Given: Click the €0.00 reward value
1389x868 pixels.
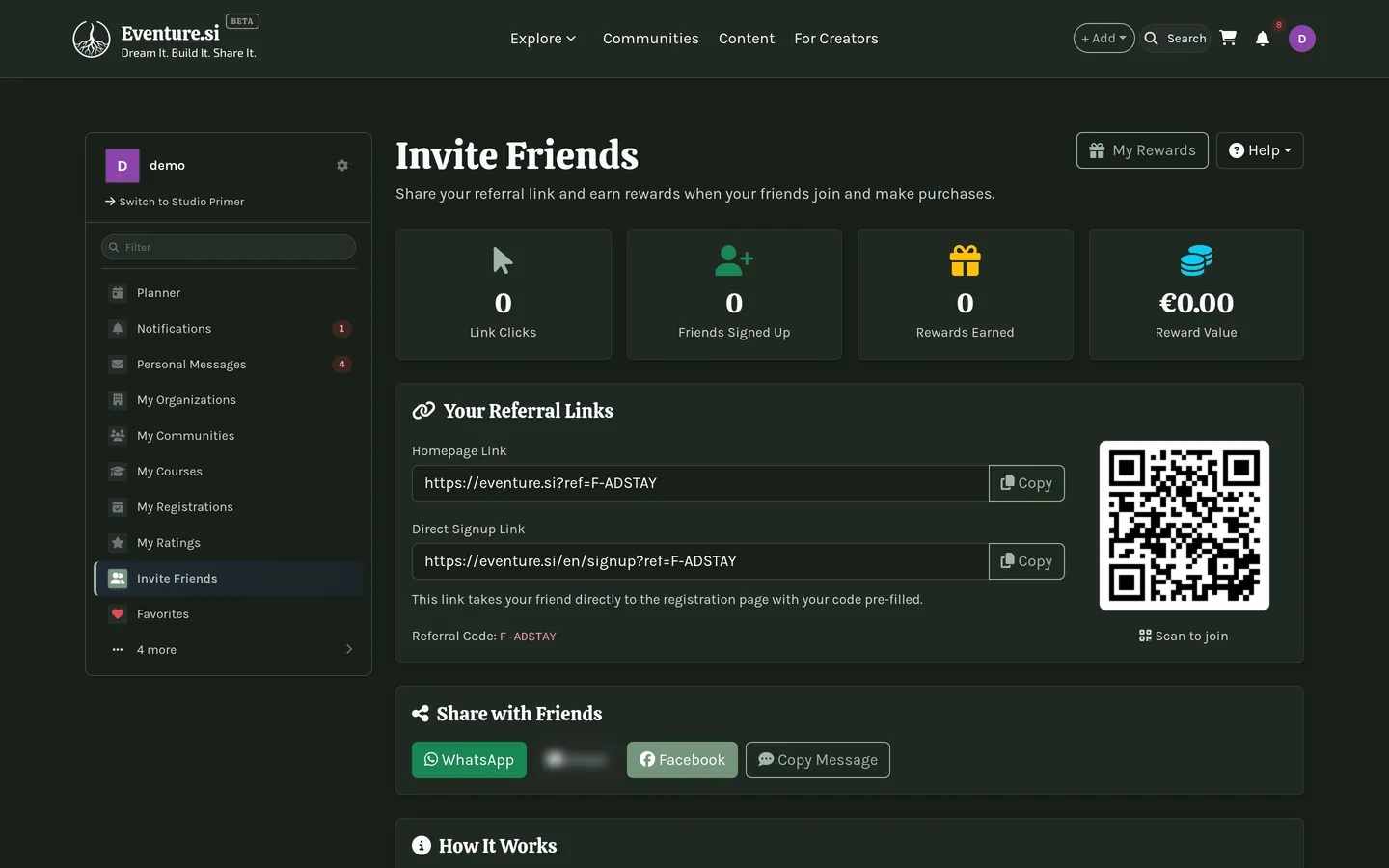Looking at the screenshot, I should [x=1196, y=303].
